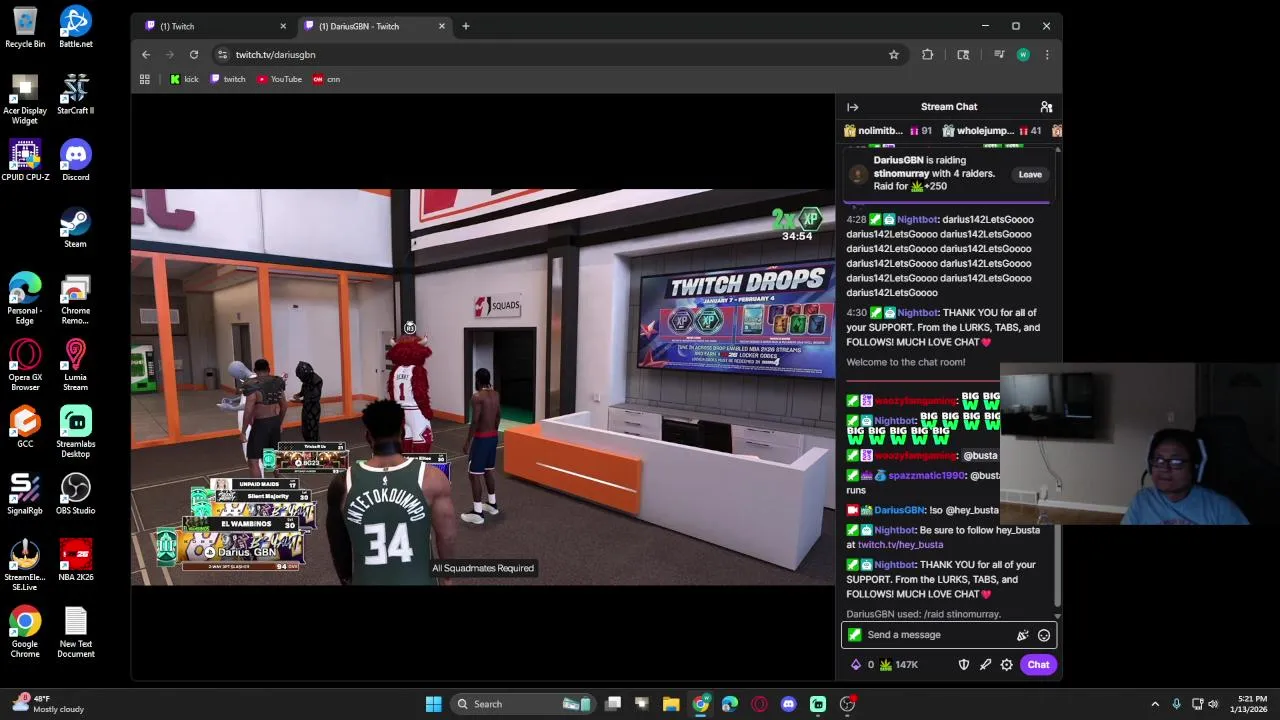This screenshot has height=720, width=1280.
Task: Open the 147K channel points balance
Action: (x=900, y=665)
